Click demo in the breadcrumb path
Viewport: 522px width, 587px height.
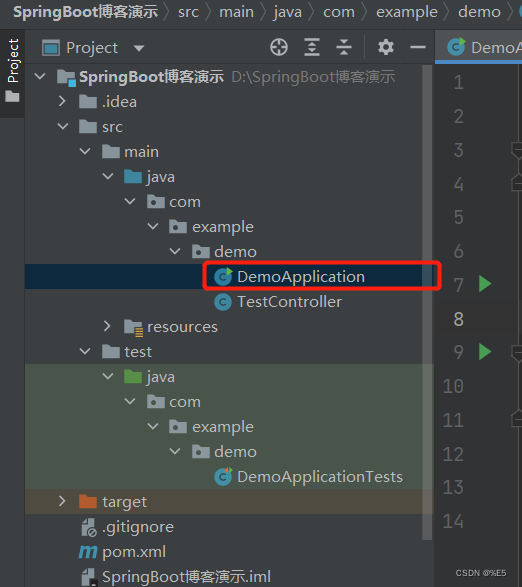pos(479,12)
